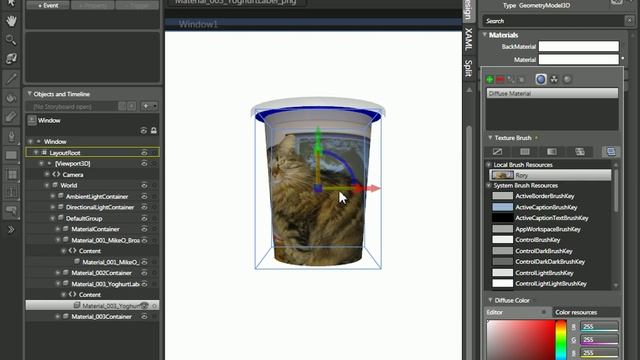The width and height of the screenshot is (640, 360).
Task: Click the Material property advanced marker
Action: [x=622, y=59]
